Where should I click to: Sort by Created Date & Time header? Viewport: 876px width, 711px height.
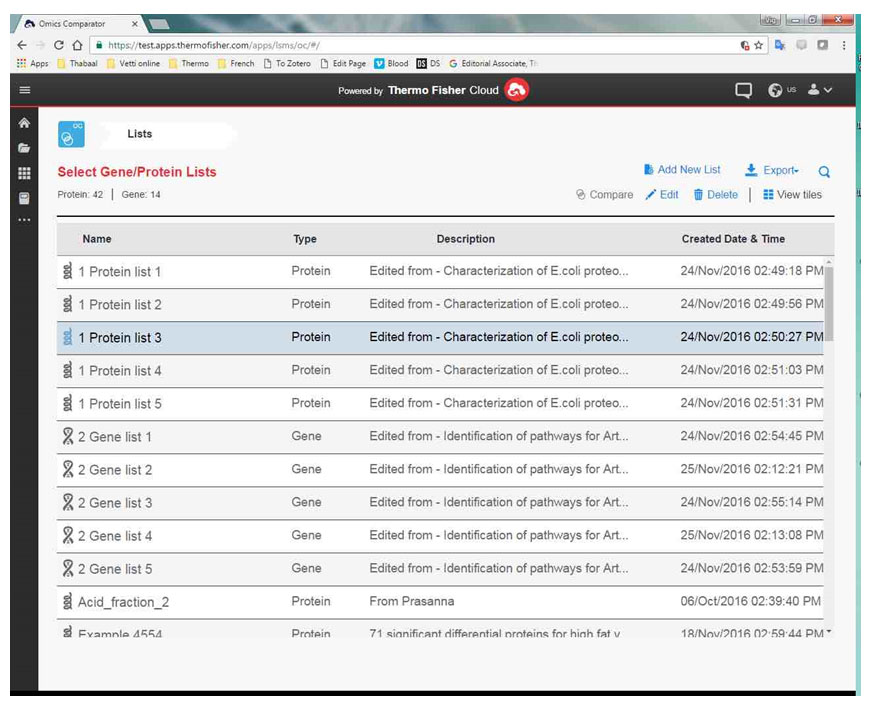(733, 238)
